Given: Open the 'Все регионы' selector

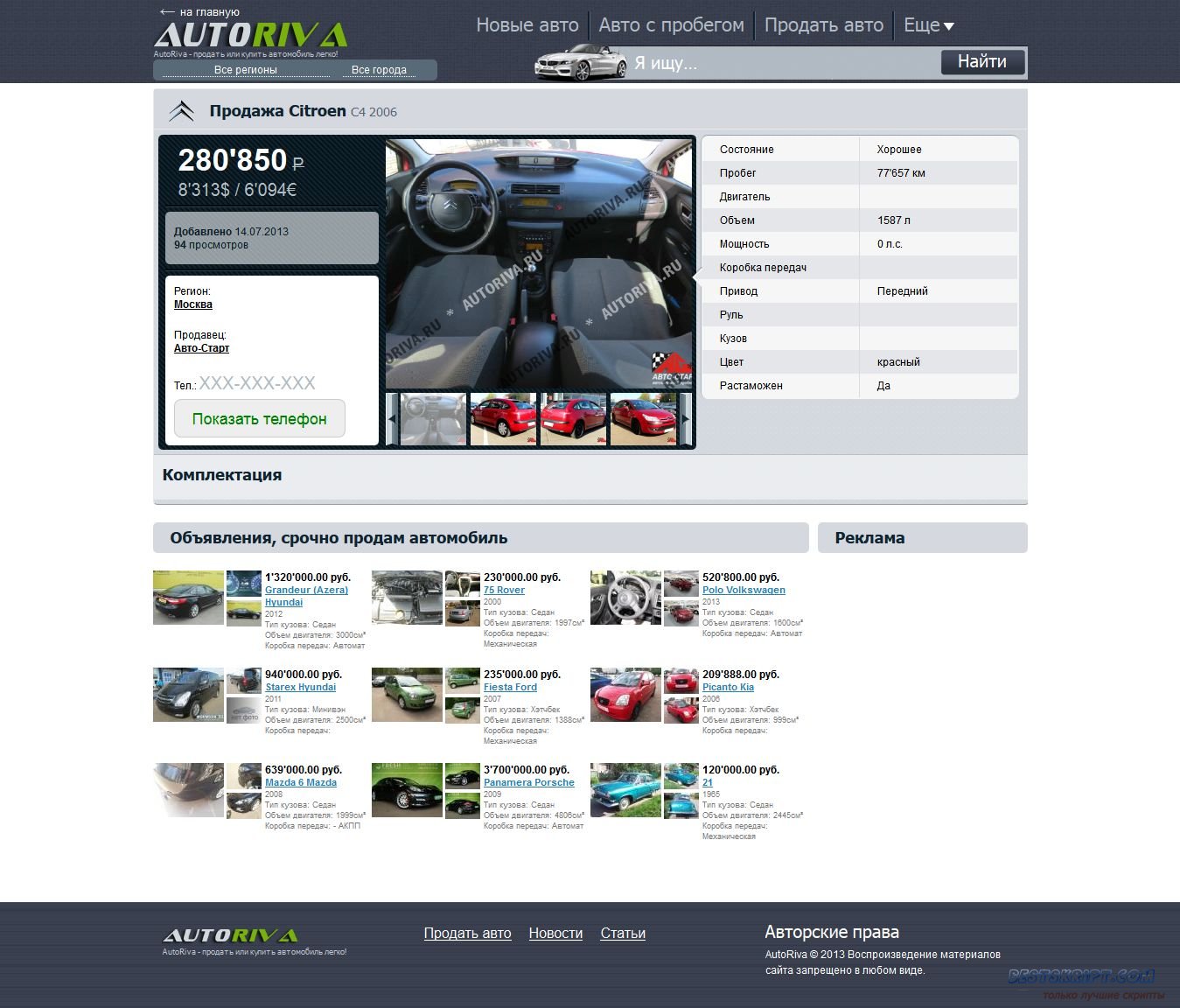Looking at the screenshot, I should tap(246, 70).
